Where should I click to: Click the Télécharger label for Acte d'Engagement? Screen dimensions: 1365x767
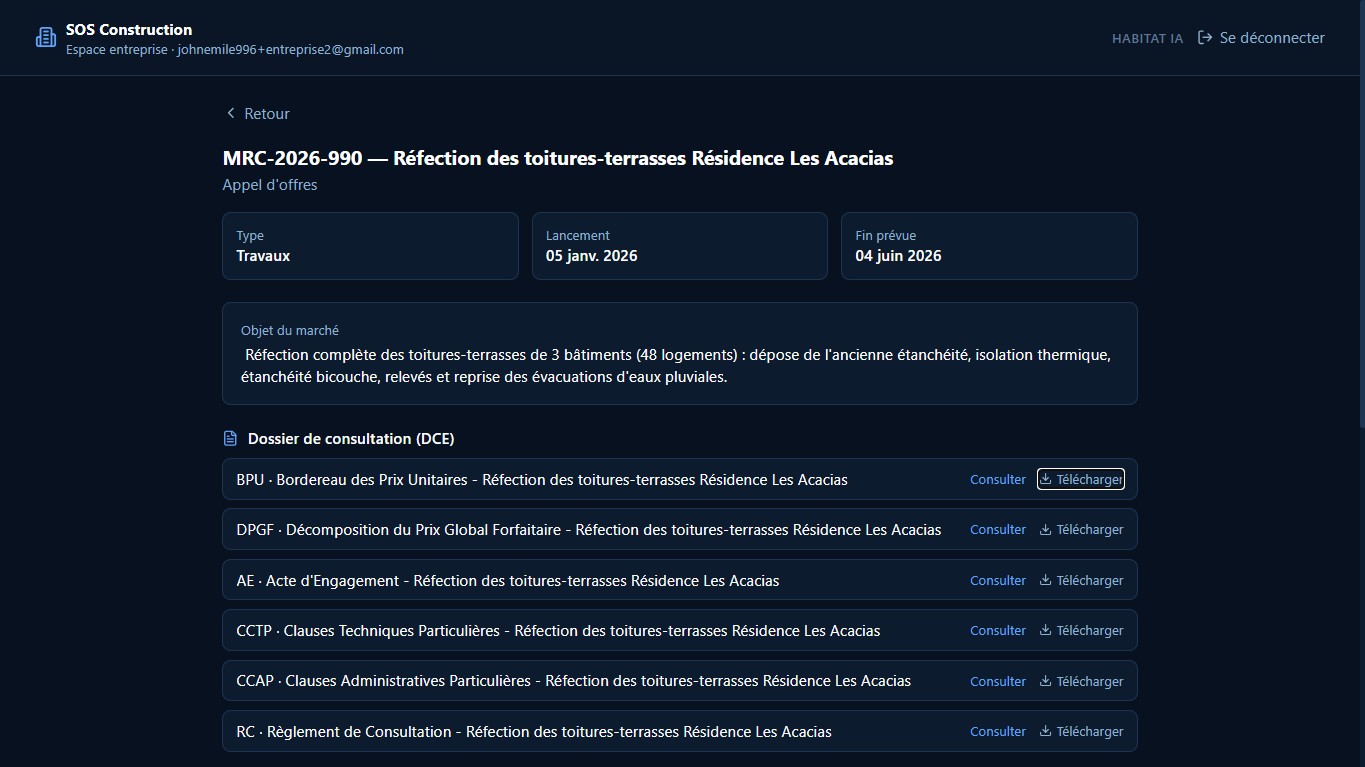tap(1090, 580)
